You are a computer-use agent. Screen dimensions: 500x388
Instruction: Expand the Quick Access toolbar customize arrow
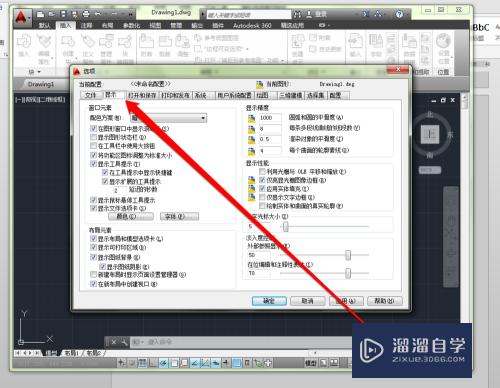[130, 14]
